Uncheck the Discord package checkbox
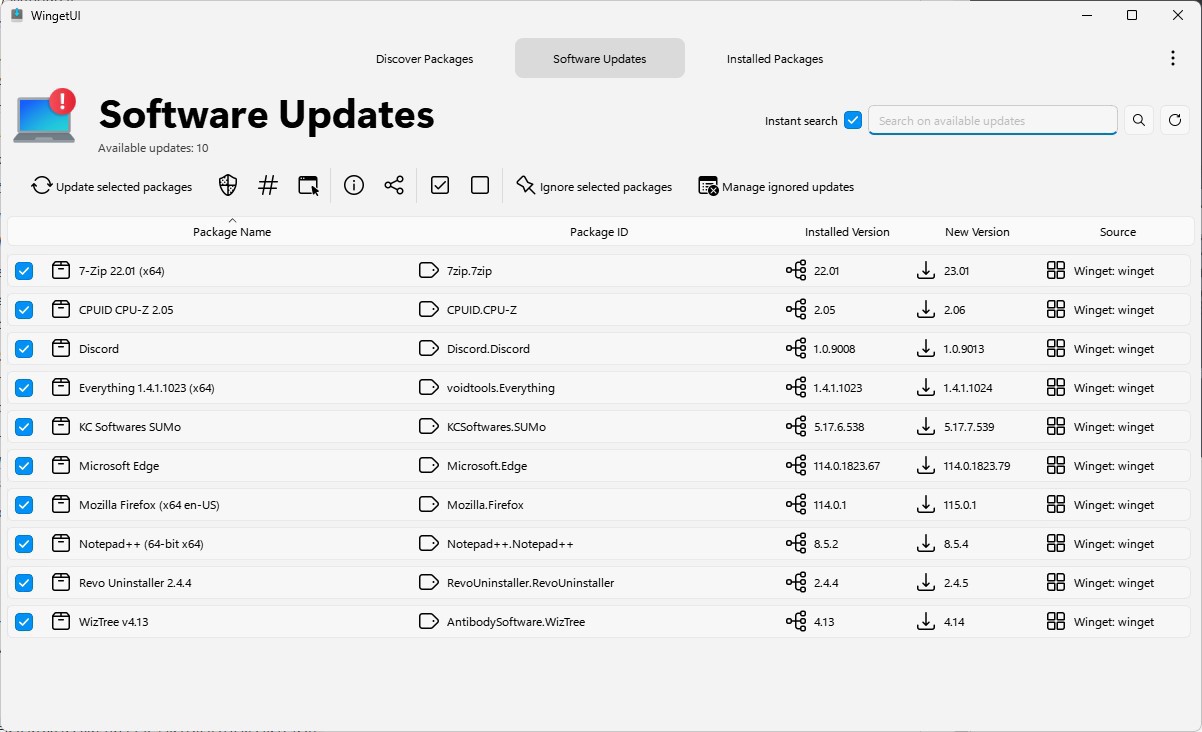 pyautogui.click(x=24, y=349)
